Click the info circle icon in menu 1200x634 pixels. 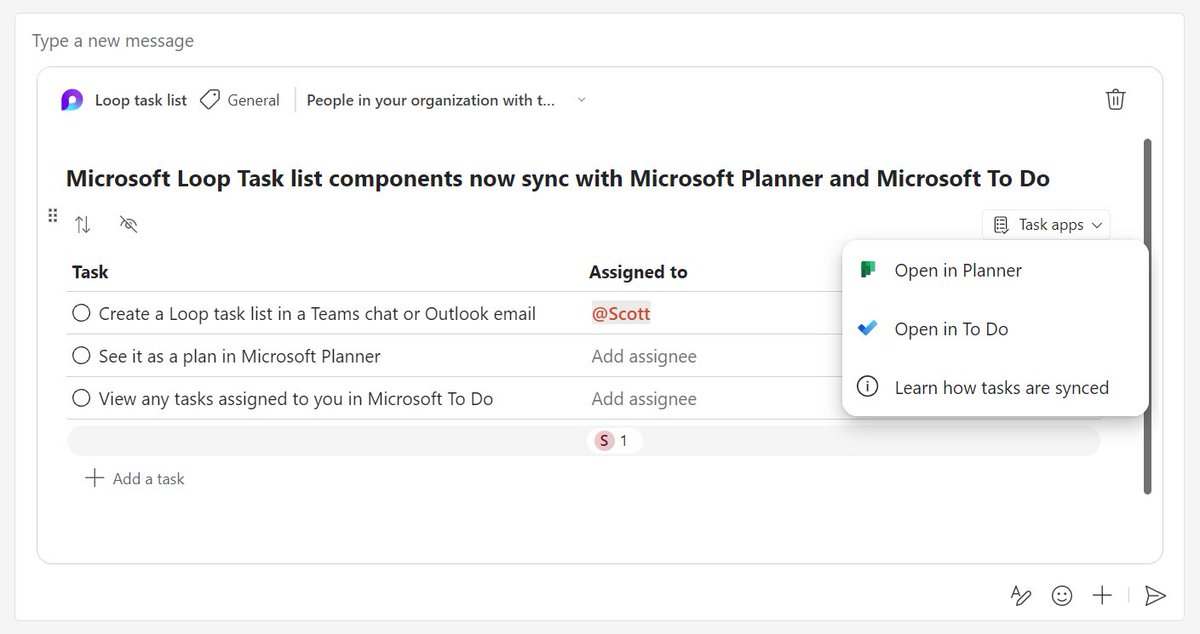[x=869, y=387]
